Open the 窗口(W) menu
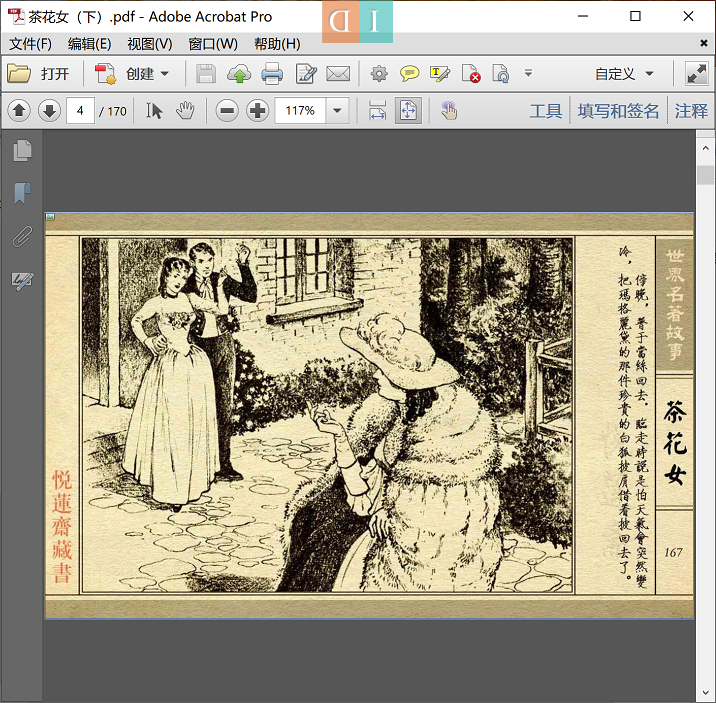The height and width of the screenshot is (703, 716). [x=213, y=44]
